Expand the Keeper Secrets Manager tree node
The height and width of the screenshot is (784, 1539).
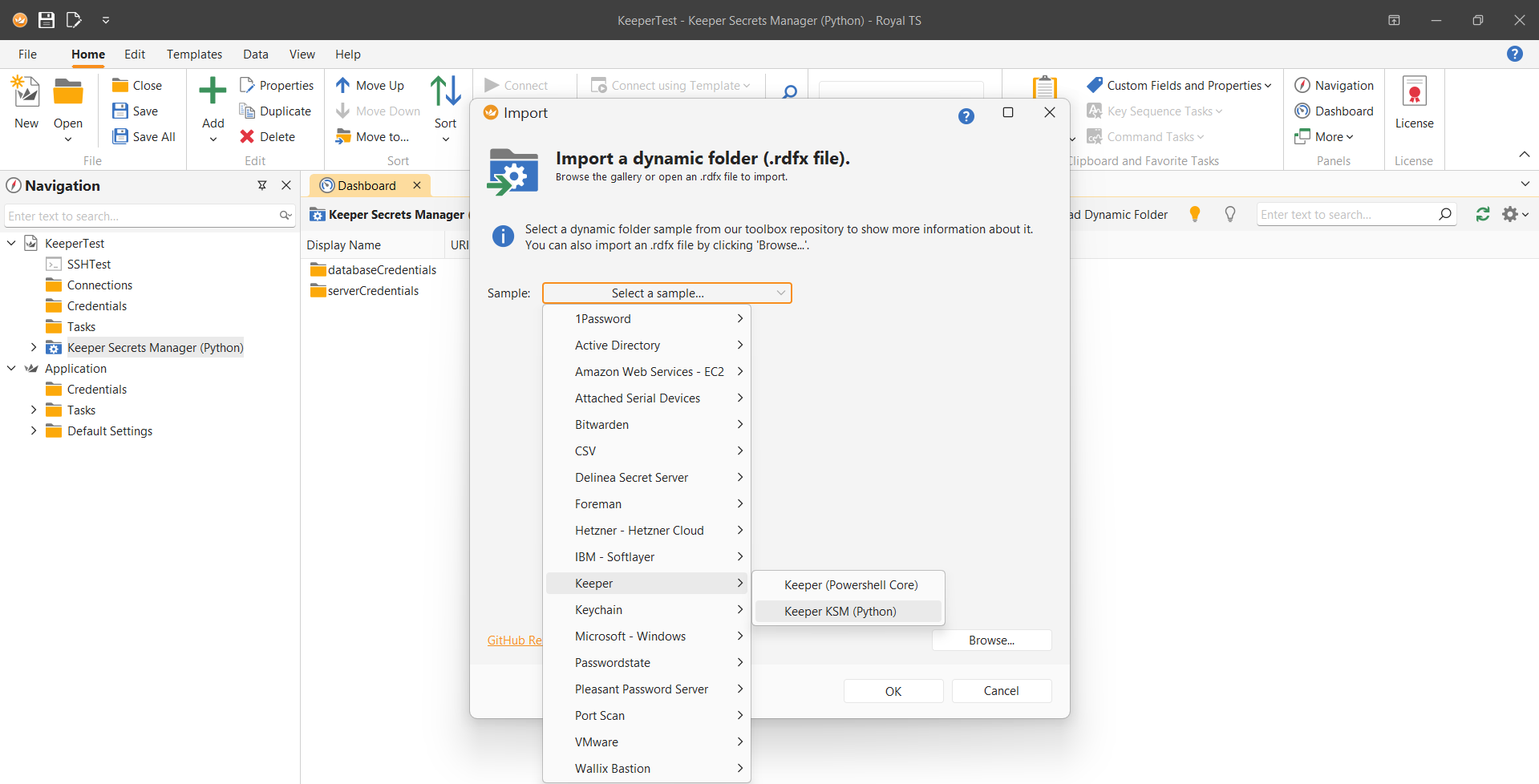(33, 348)
